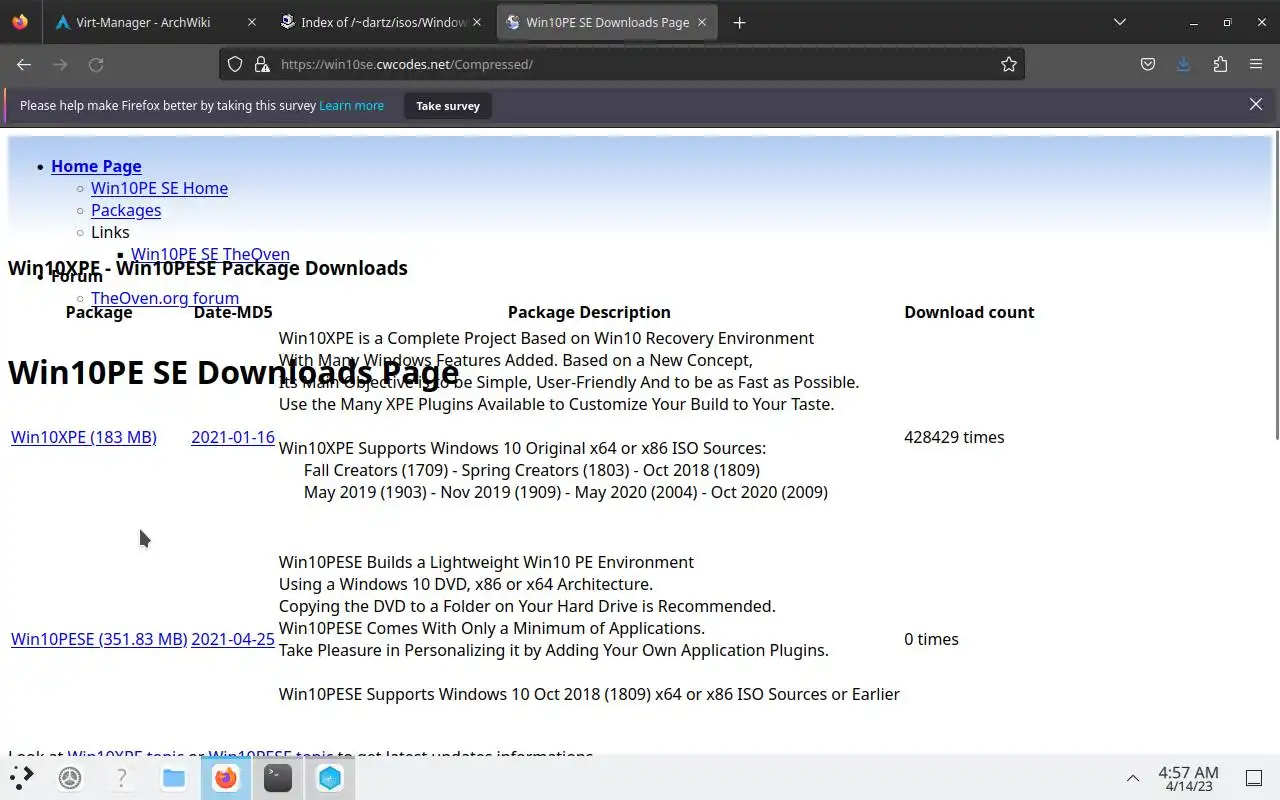
Task: Open the Firefox hamburger menu
Action: [1256, 64]
